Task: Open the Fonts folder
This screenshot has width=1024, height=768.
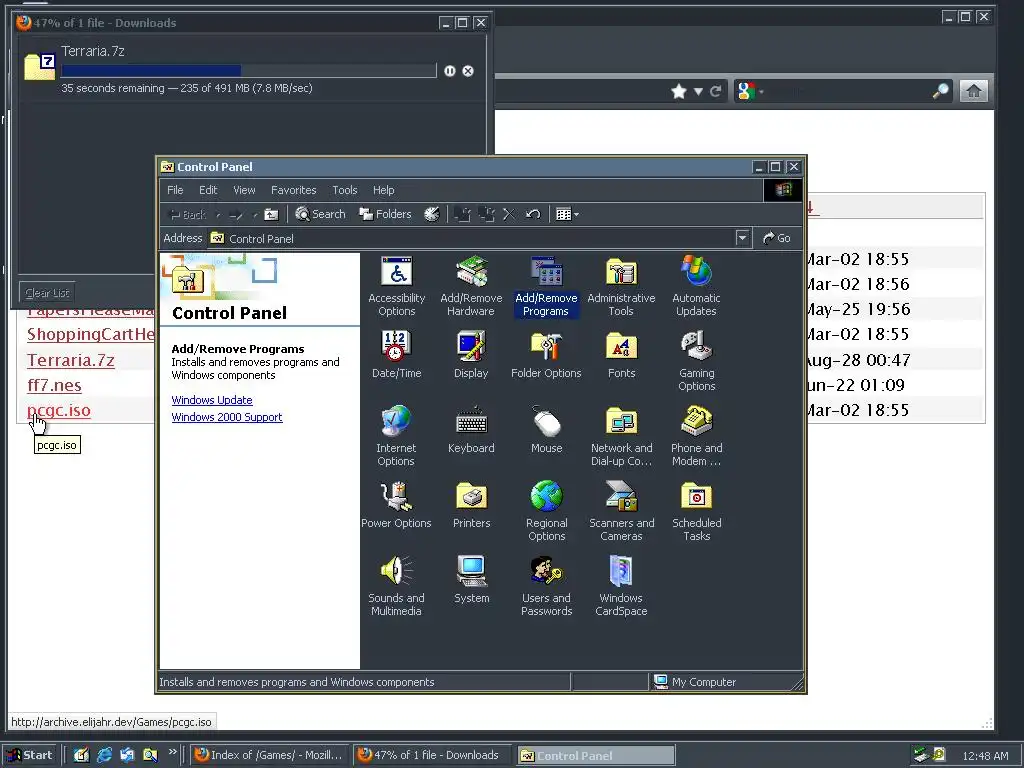Action: [x=621, y=355]
